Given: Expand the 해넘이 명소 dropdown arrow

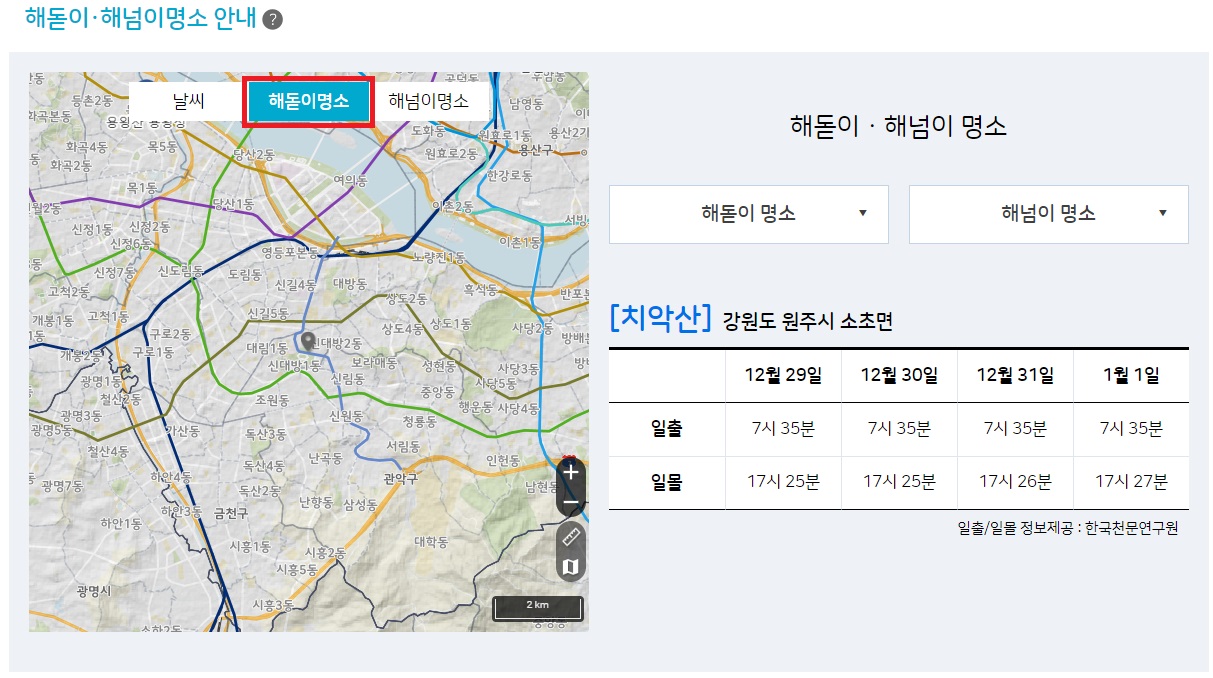Looking at the screenshot, I should (x=1161, y=214).
